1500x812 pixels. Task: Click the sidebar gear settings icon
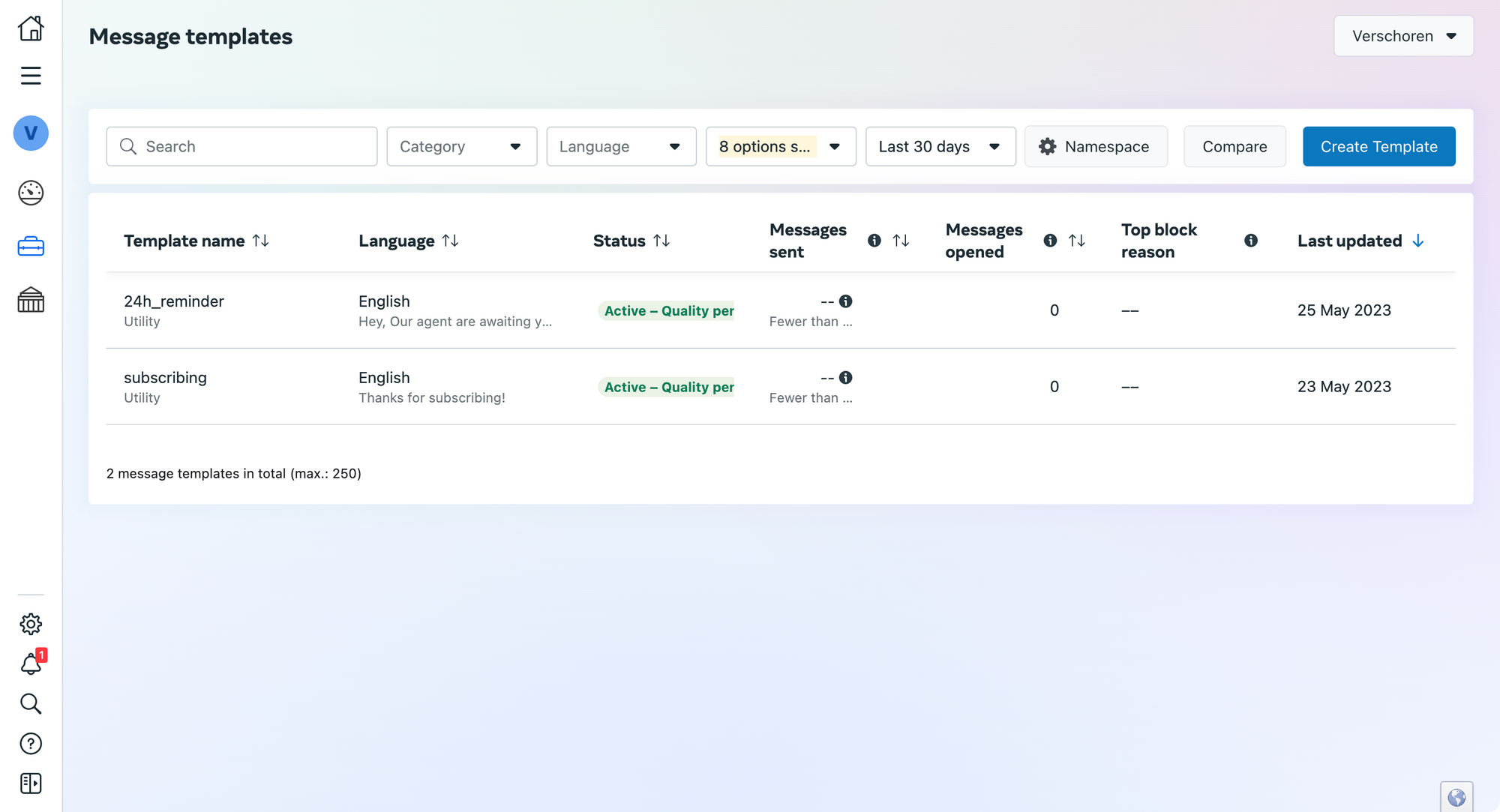pyautogui.click(x=31, y=624)
